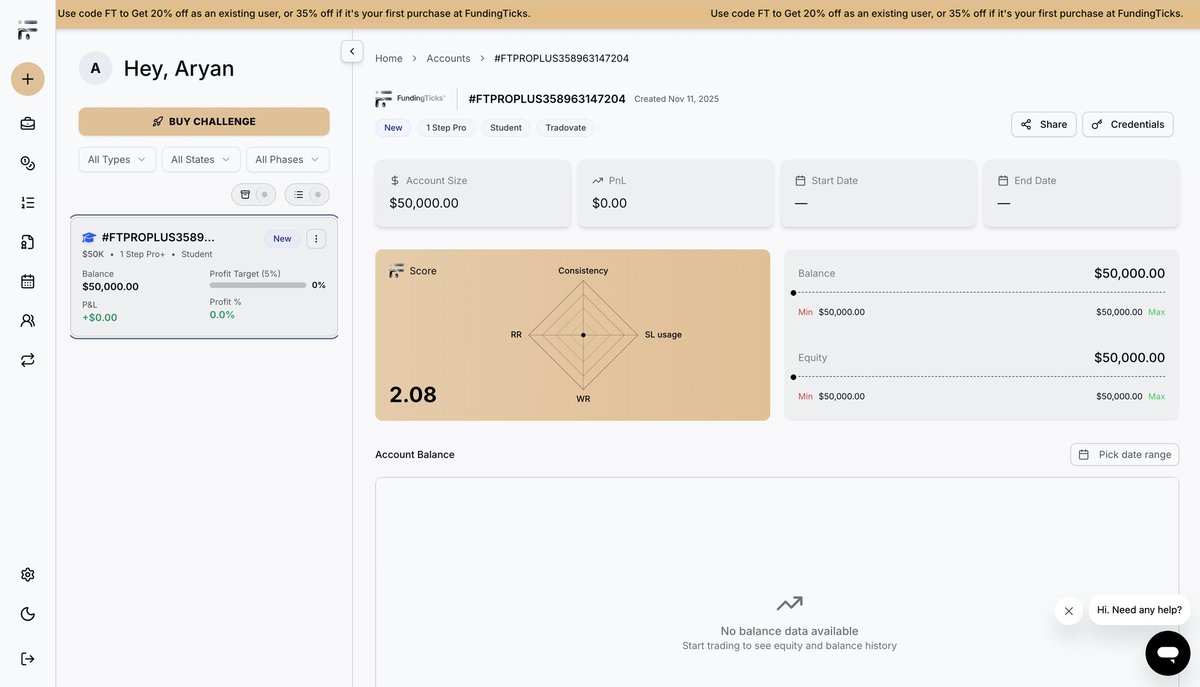The image size is (1200, 687).
Task: Click the logout icon in sidebar
Action: (x=28, y=658)
